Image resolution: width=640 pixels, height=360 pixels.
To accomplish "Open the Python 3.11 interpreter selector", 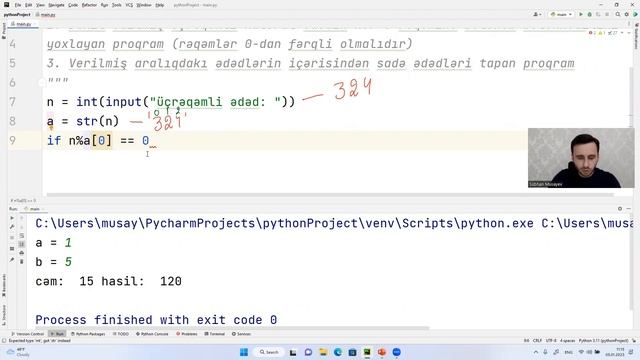I will tap(603, 340).
